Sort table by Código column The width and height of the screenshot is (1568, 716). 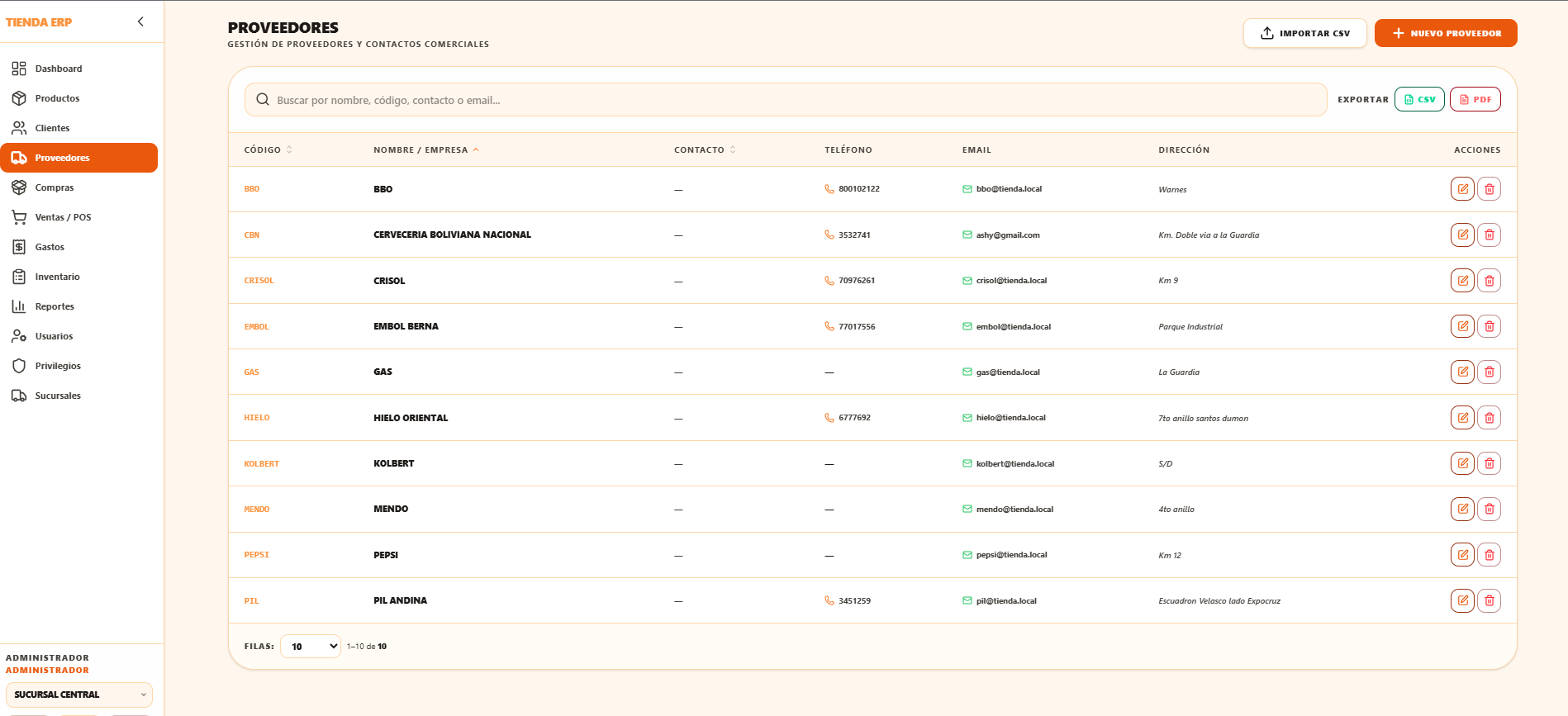[x=268, y=150]
